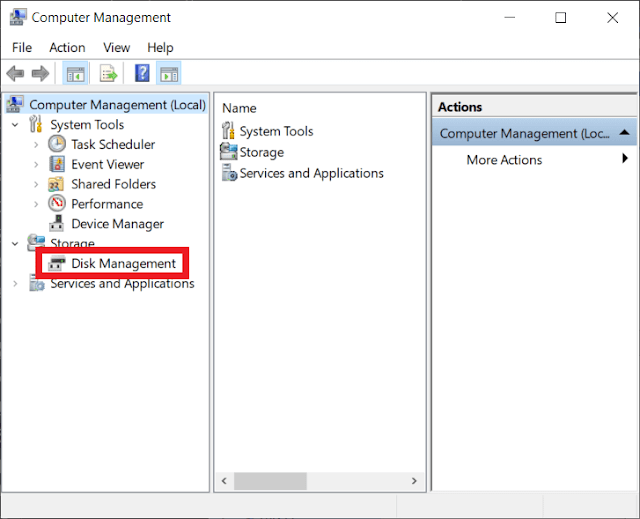640x519 pixels.
Task: Select System Tools in the Name list
Action: coord(276,131)
